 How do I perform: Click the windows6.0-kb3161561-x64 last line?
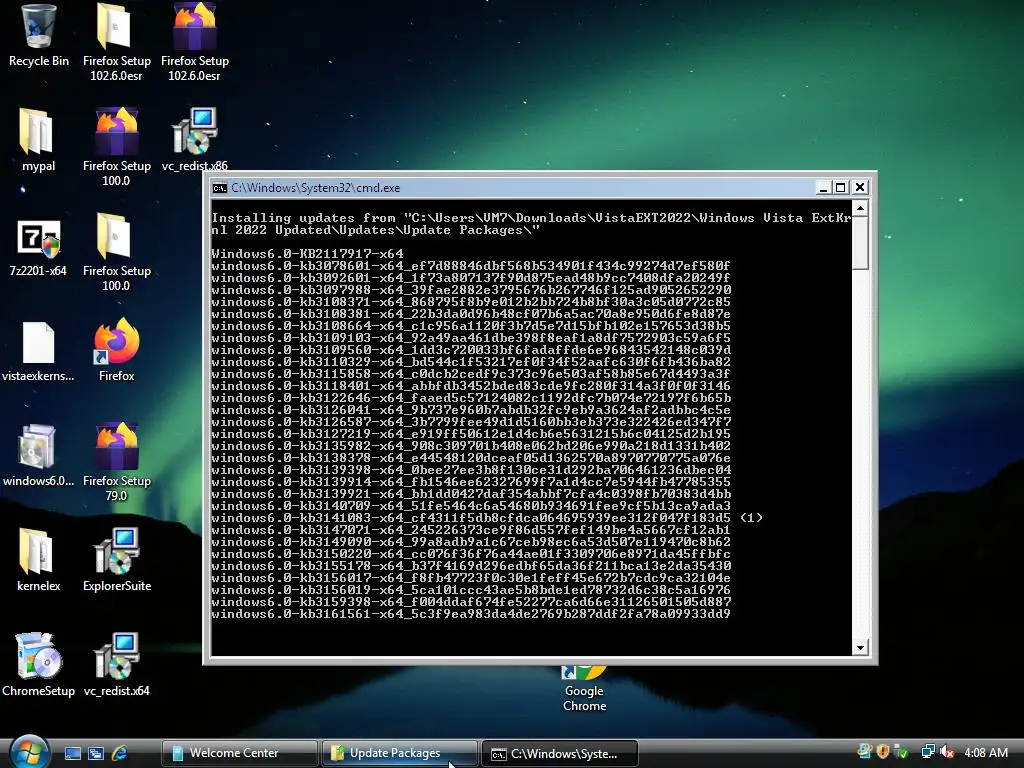pos(470,614)
